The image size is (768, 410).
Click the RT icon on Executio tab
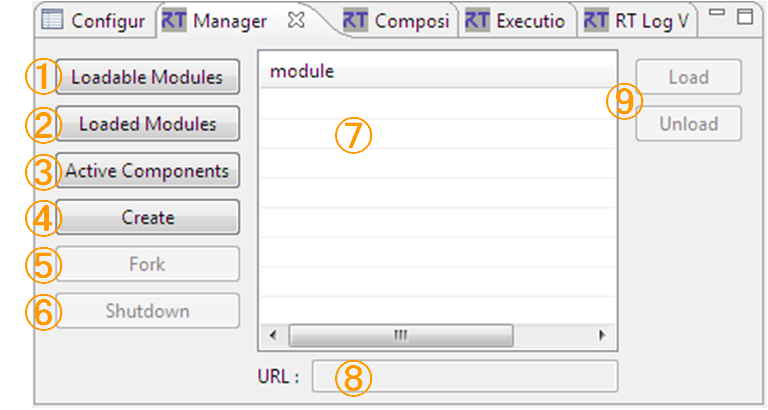coord(477,21)
